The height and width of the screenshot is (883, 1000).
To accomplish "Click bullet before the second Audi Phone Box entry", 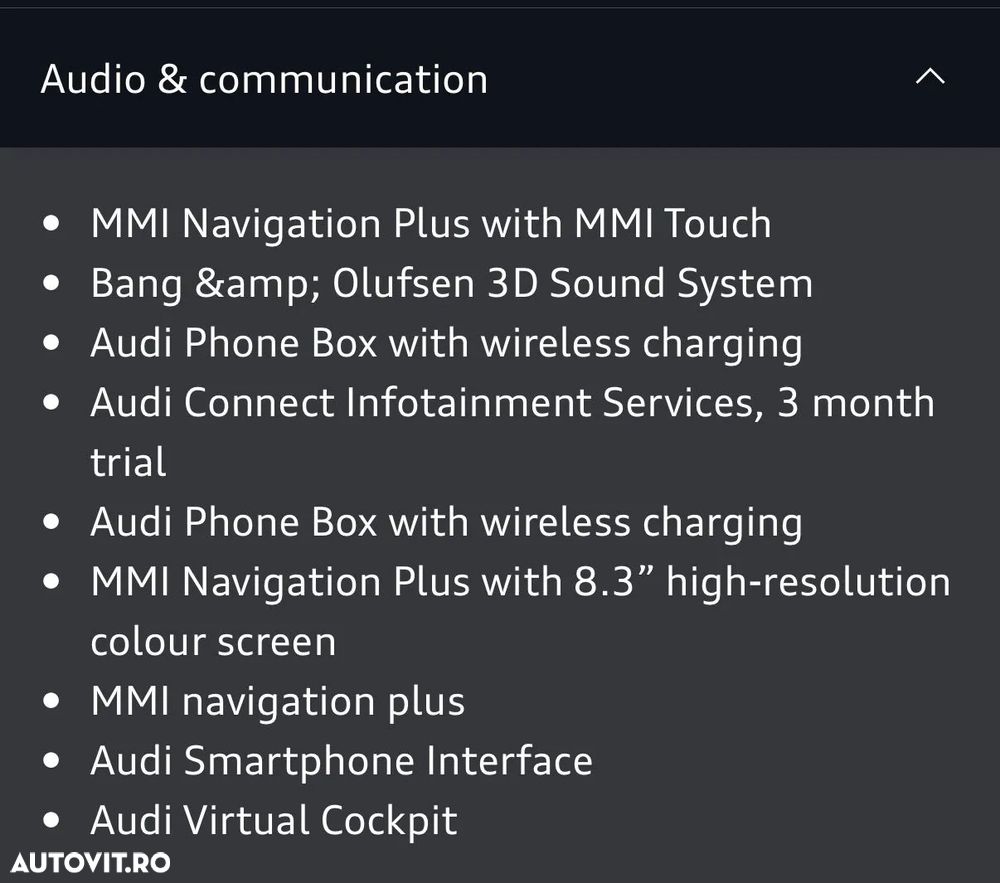I will click(53, 523).
